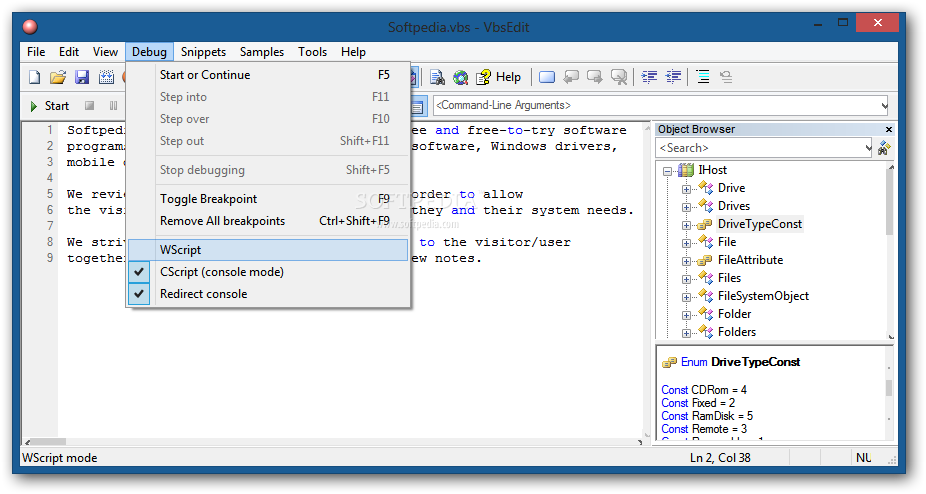Expand the Drive node

[x=686, y=189]
